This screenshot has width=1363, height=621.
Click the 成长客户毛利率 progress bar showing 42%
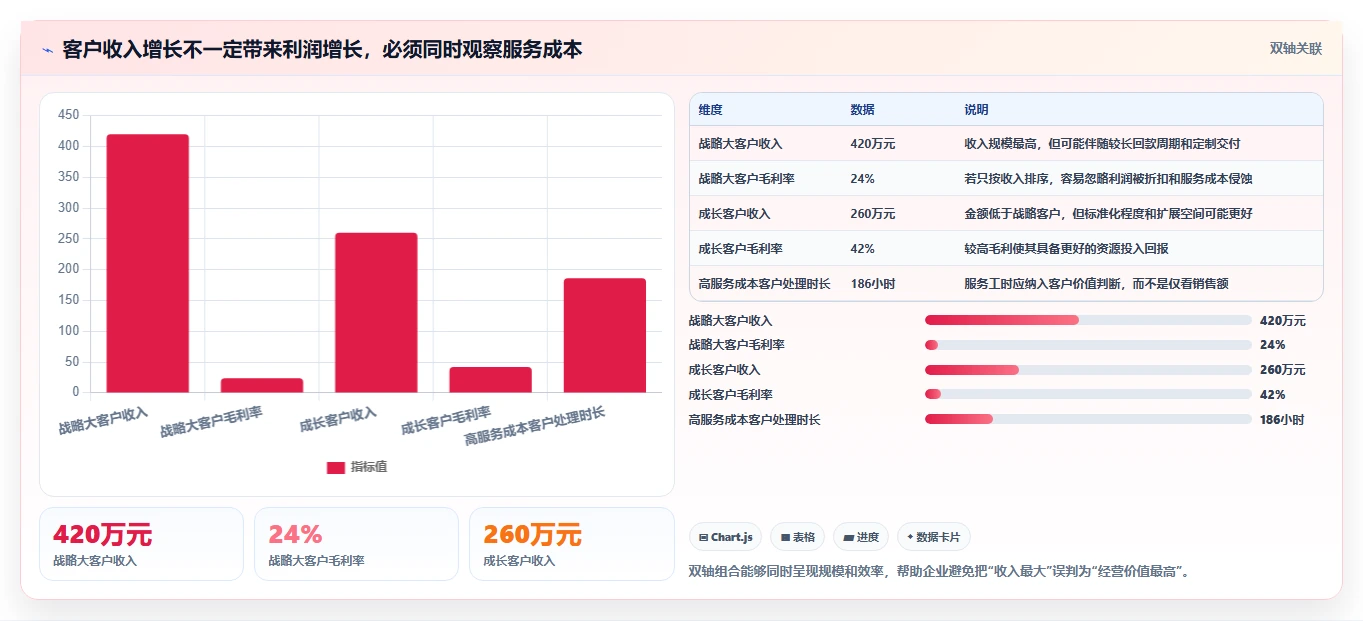click(x=1088, y=395)
